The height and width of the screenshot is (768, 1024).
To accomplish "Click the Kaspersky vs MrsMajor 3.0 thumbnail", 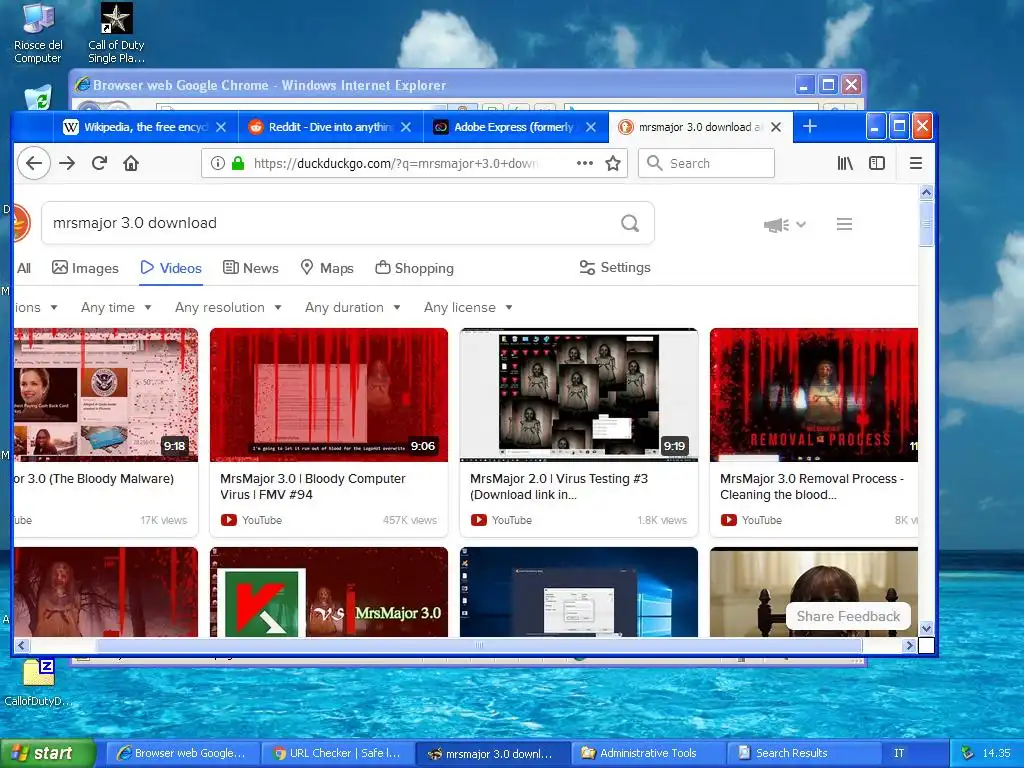I will (x=329, y=592).
